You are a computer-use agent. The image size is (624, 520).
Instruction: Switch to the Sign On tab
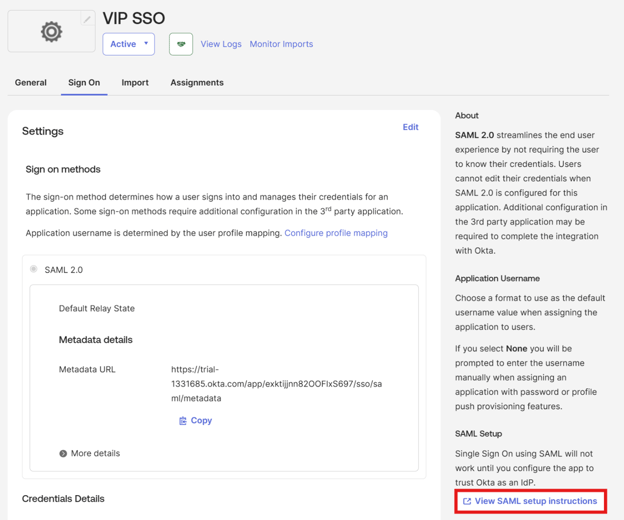tap(84, 82)
